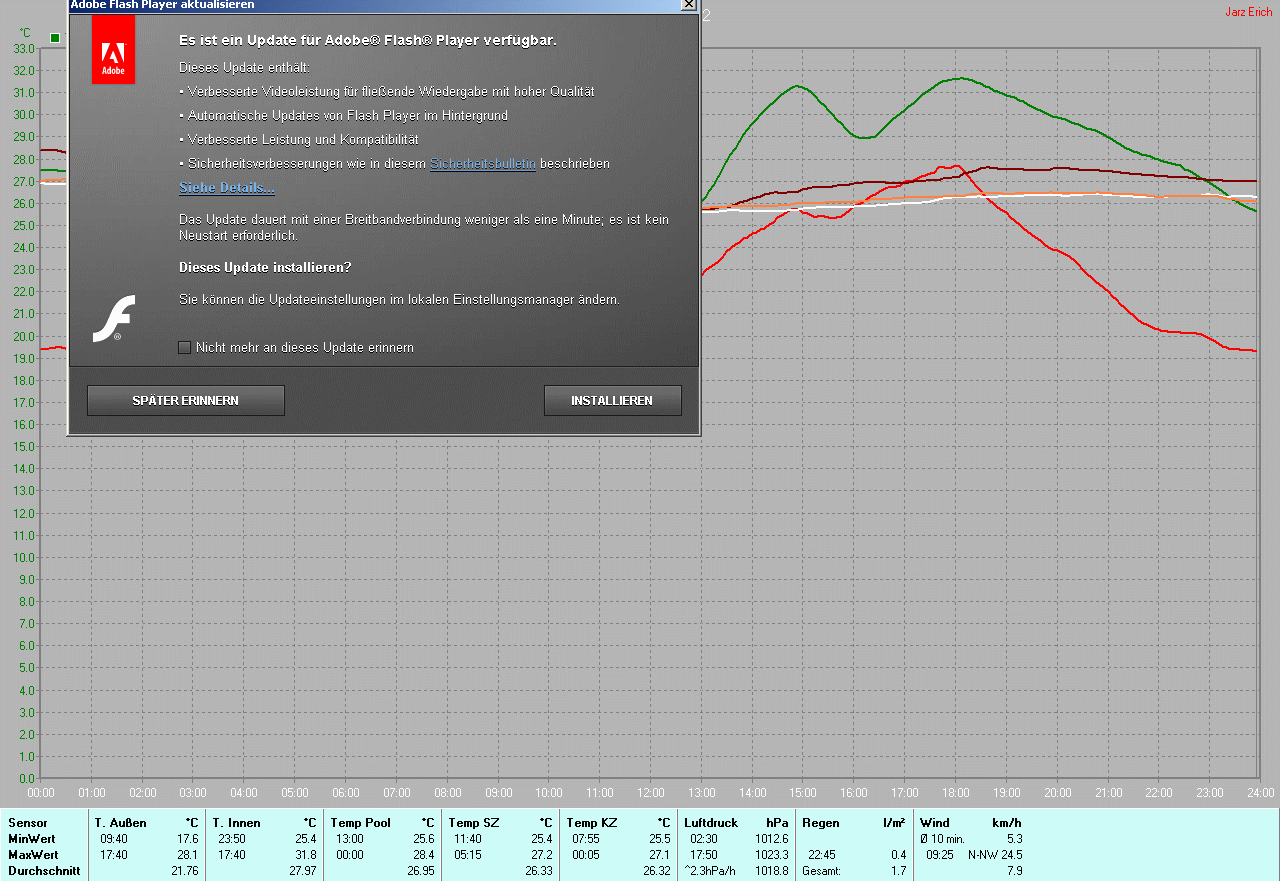
Task: Click the 'Temp SZ' column header
Action: pyautogui.click(x=474, y=823)
